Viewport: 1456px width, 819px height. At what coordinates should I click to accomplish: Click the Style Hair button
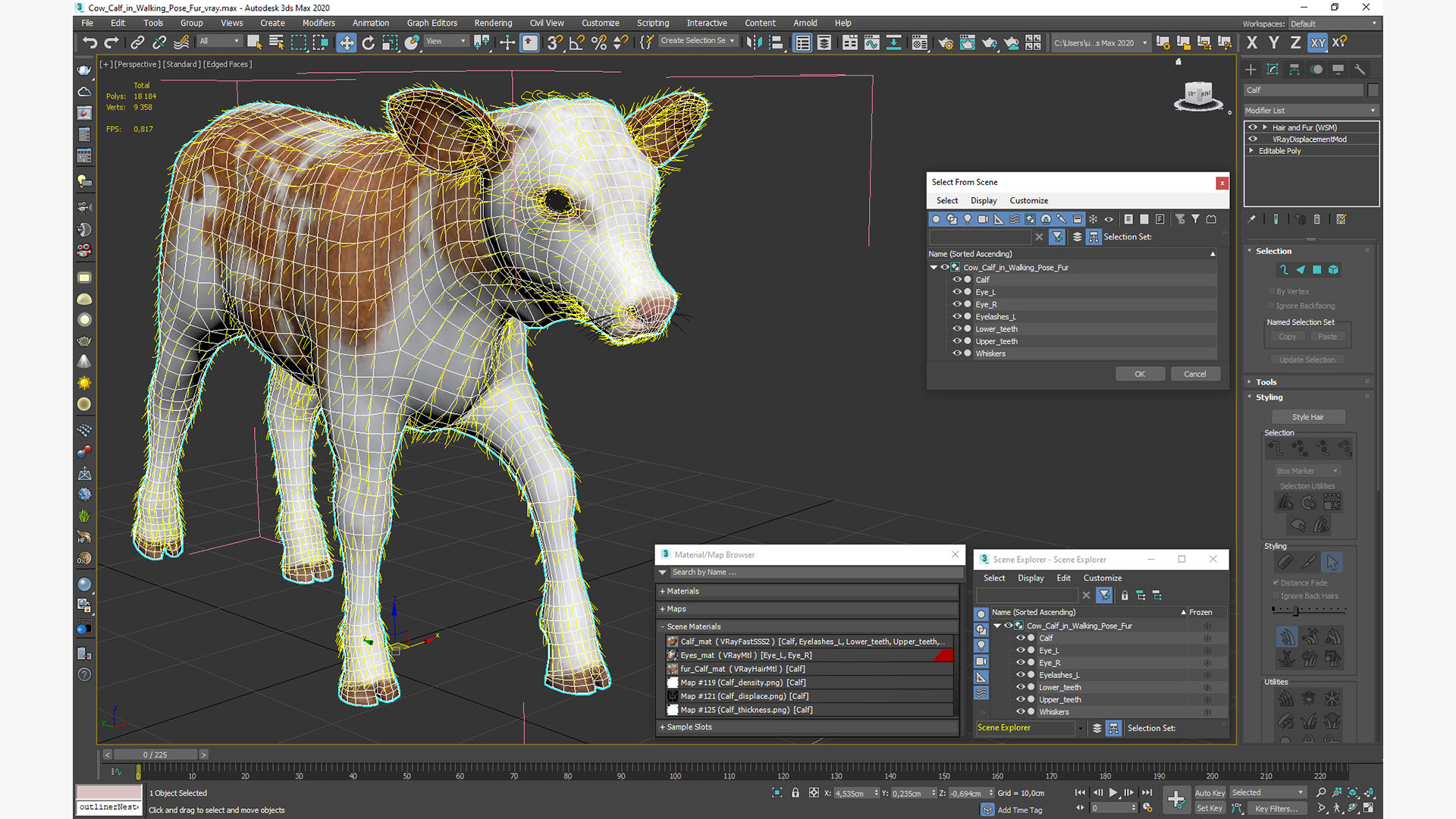coord(1308,417)
